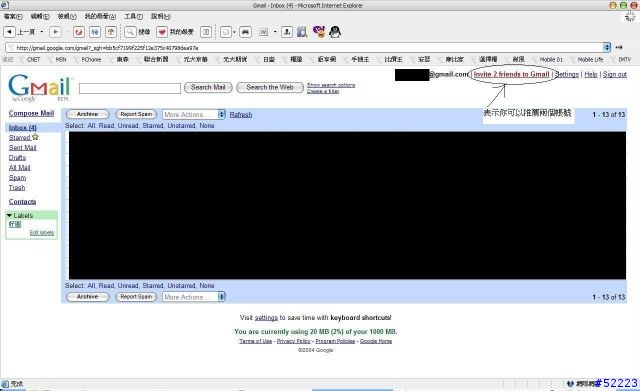Click the Search the Web button
This screenshot has height=391, width=640.
point(270,87)
